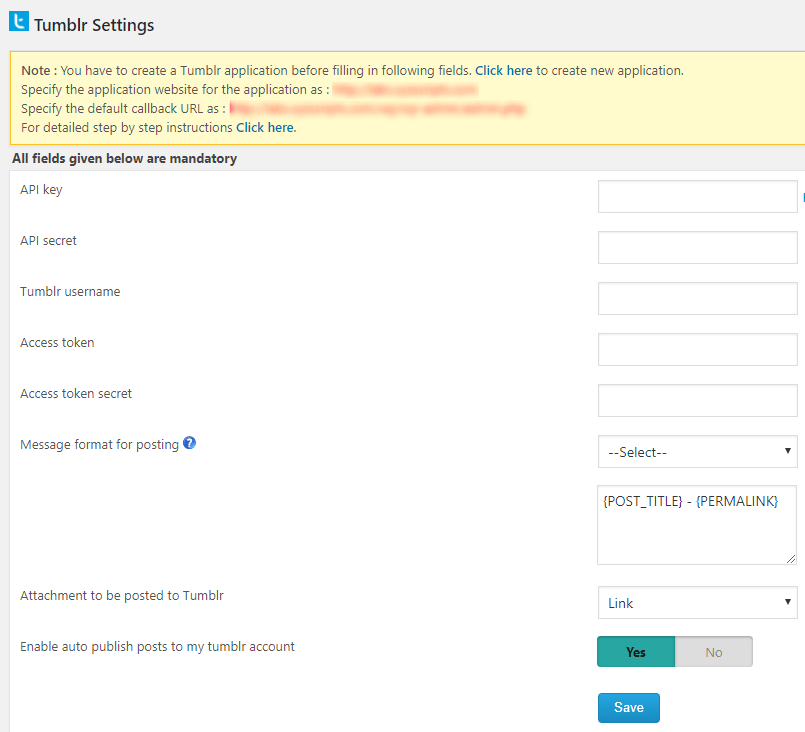The height and width of the screenshot is (732, 805).
Task: Click the Tumblr username input field
Action: coord(697,298)
